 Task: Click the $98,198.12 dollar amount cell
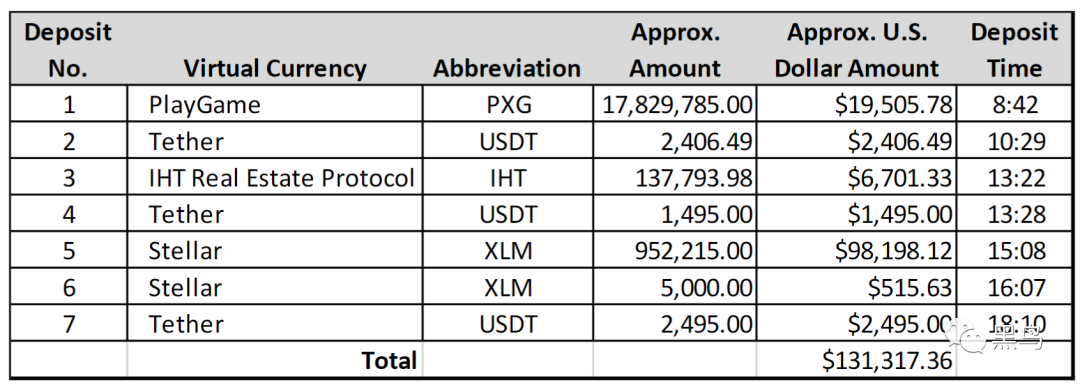(x=856, y=251)
